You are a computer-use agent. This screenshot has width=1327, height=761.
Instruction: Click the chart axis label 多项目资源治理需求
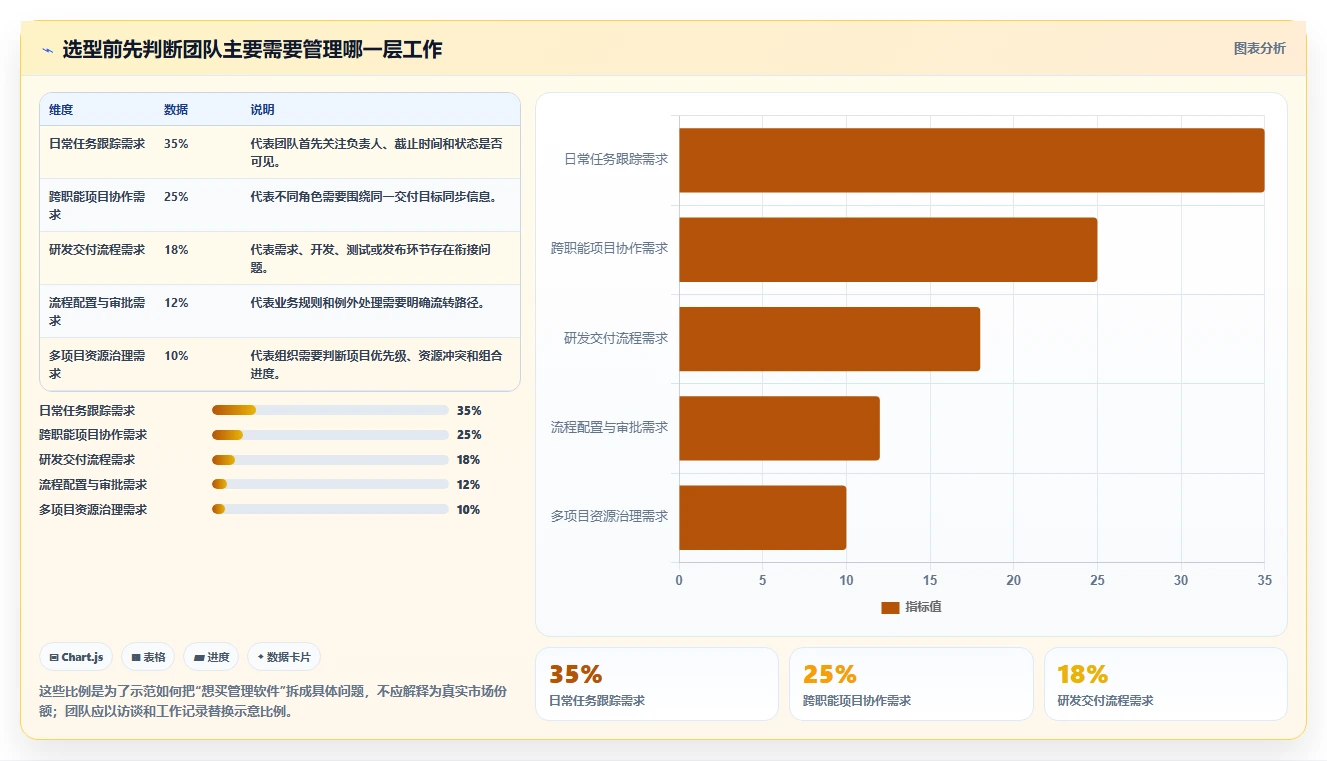[x=610, y=516]
